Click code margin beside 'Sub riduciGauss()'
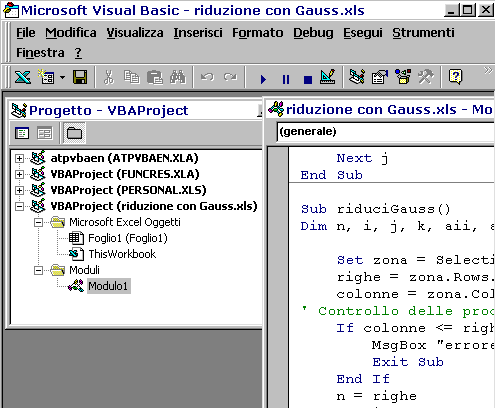This screenshot has height=408, width=495. (278, 209)
